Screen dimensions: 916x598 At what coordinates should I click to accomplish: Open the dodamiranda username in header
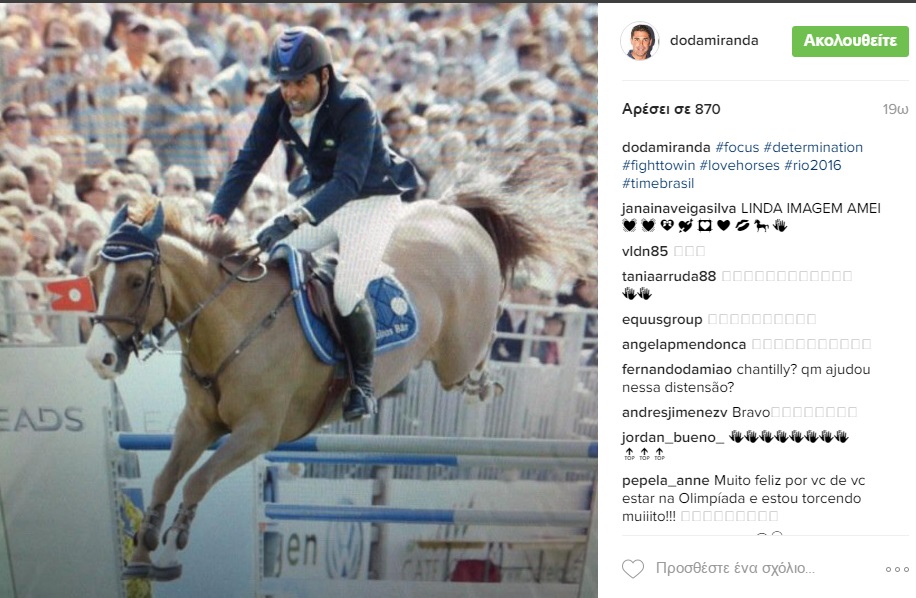(714, 40)
